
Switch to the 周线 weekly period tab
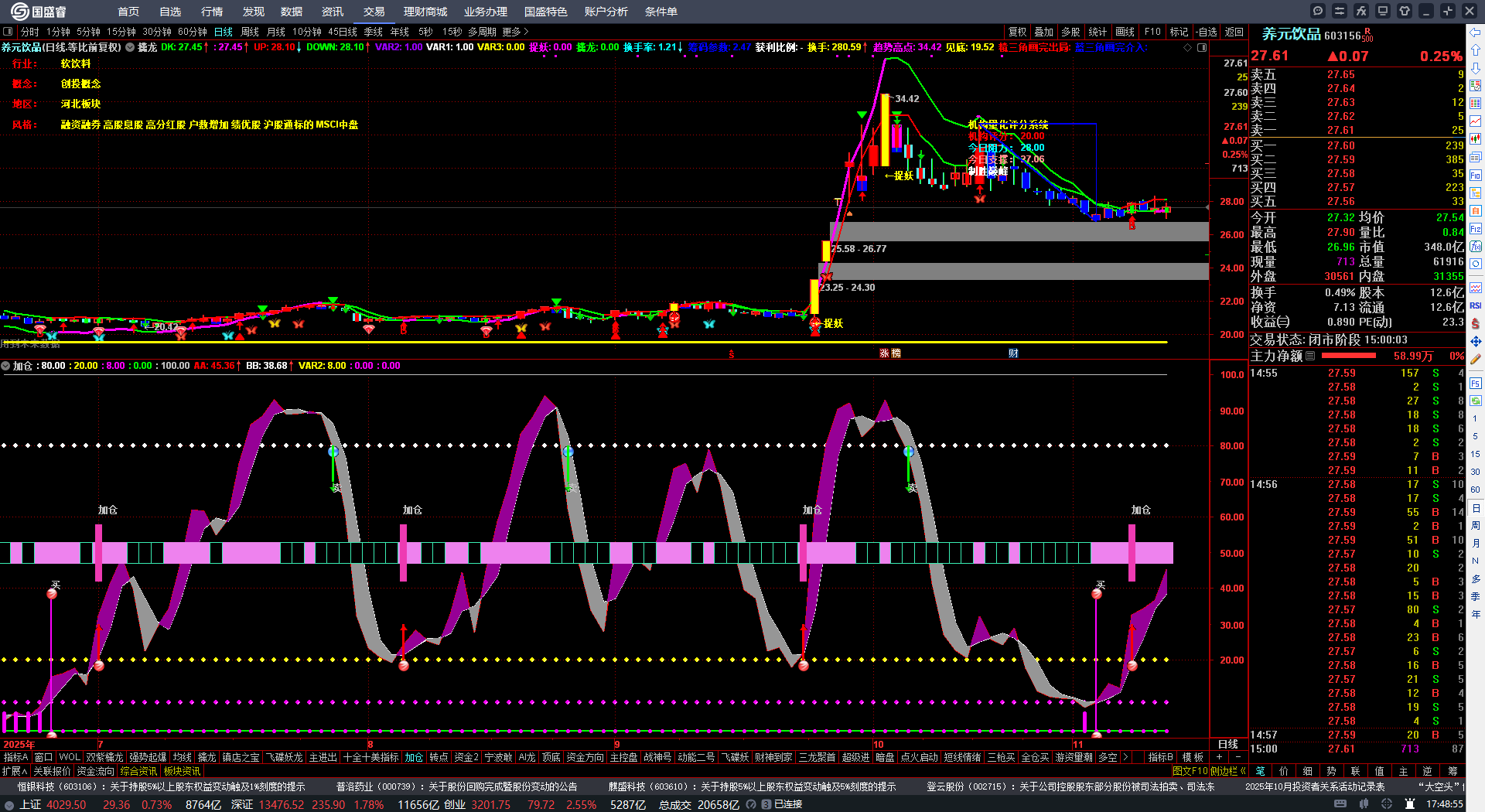point(250,32)
